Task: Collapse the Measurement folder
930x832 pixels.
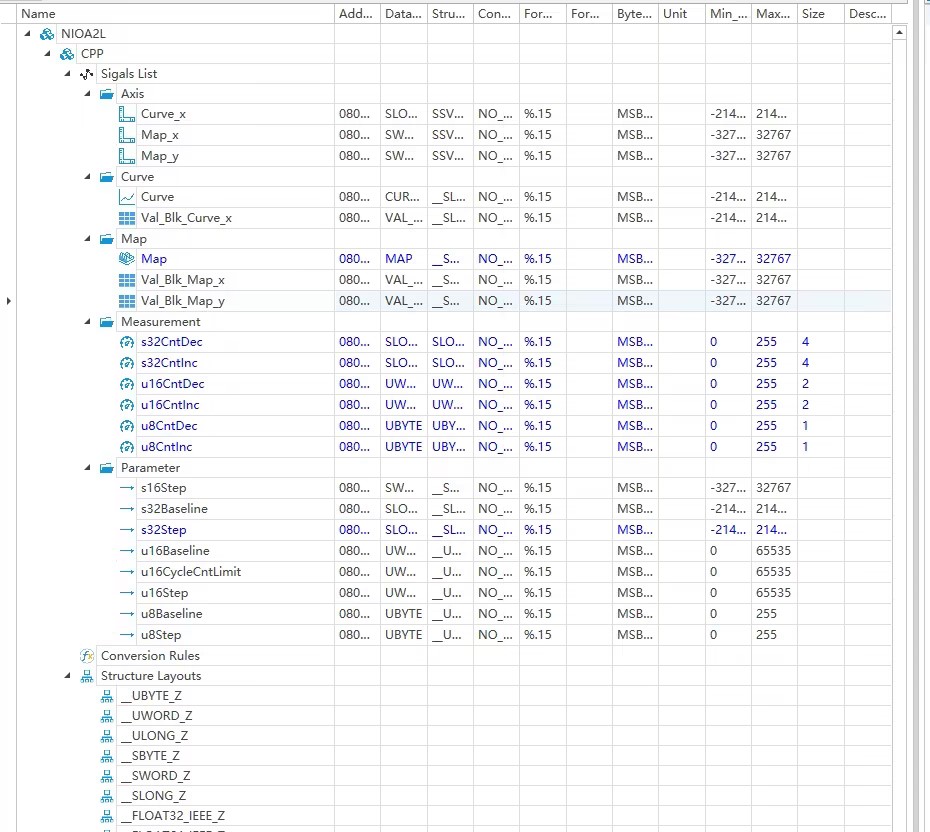Action: pyautogui.click(x=88, y=322)
